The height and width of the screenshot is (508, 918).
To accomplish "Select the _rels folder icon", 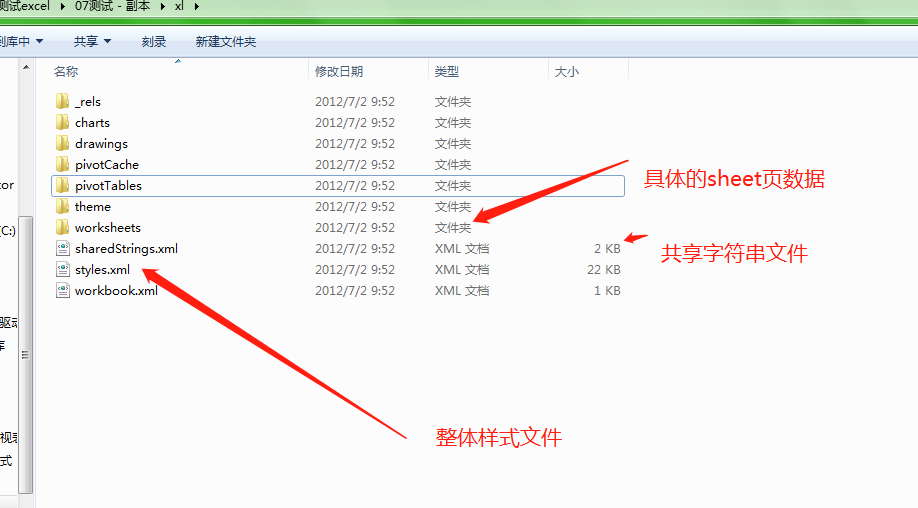I will click(x=63, y=101).
